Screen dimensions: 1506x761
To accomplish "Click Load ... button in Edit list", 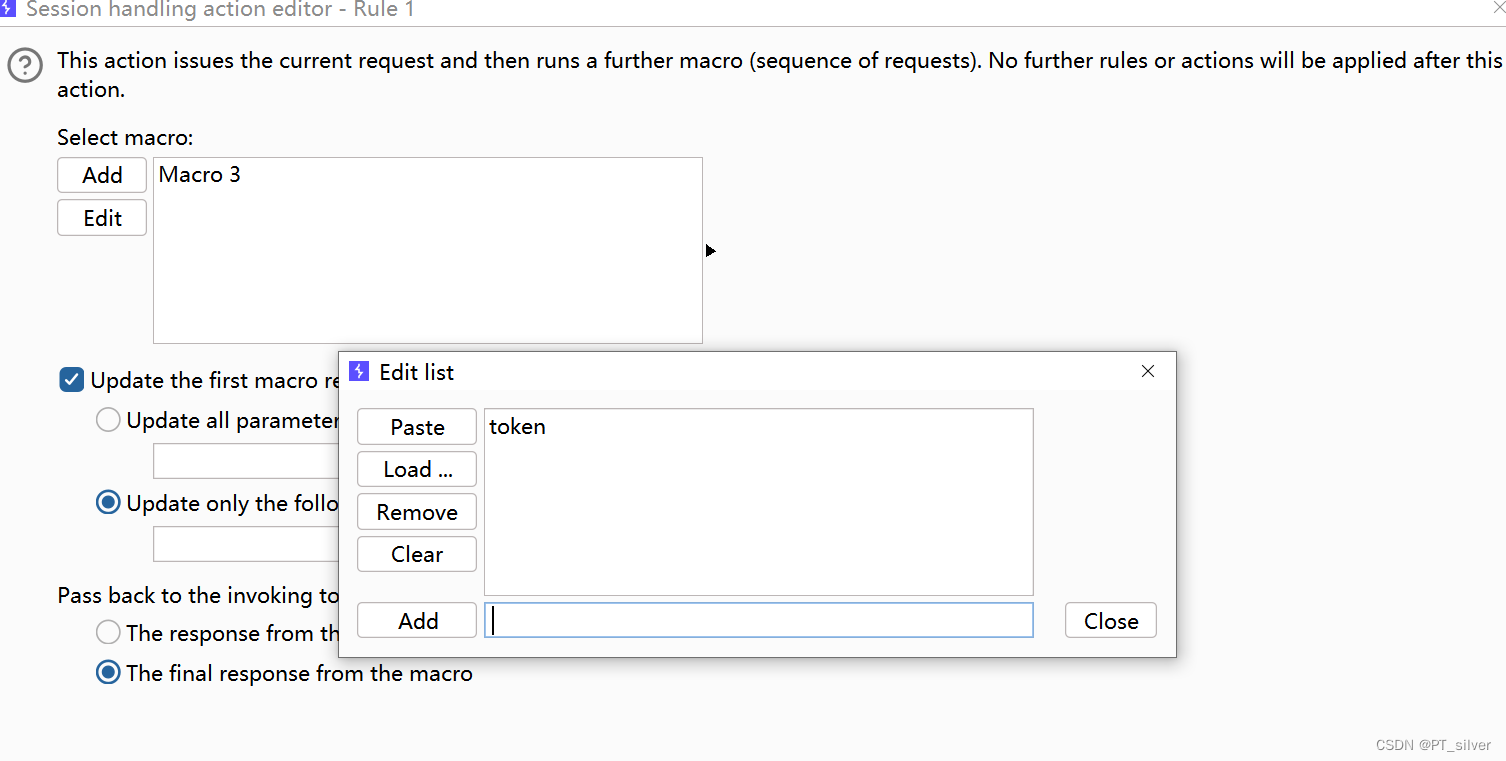I will click(417, 469).
